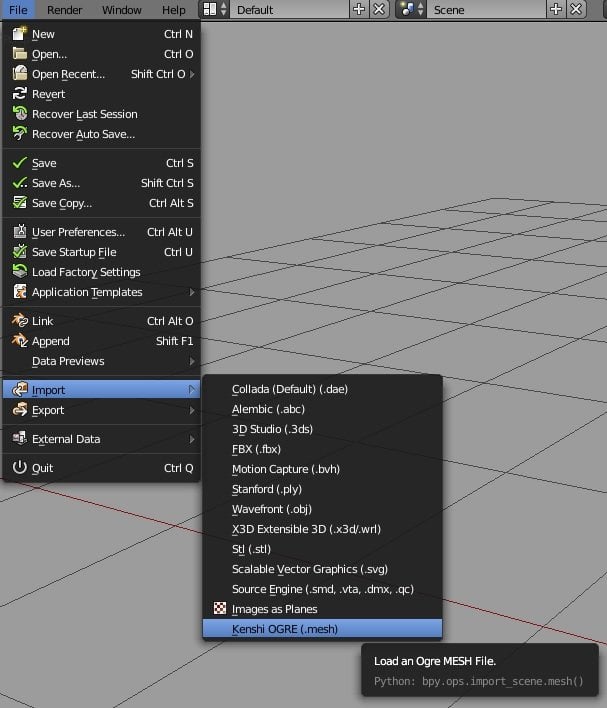Image resolution: width=607 pixels, height=708 pixels.
Task: Select Alembic (.abc) import option
Action: (x=322, y=409)
